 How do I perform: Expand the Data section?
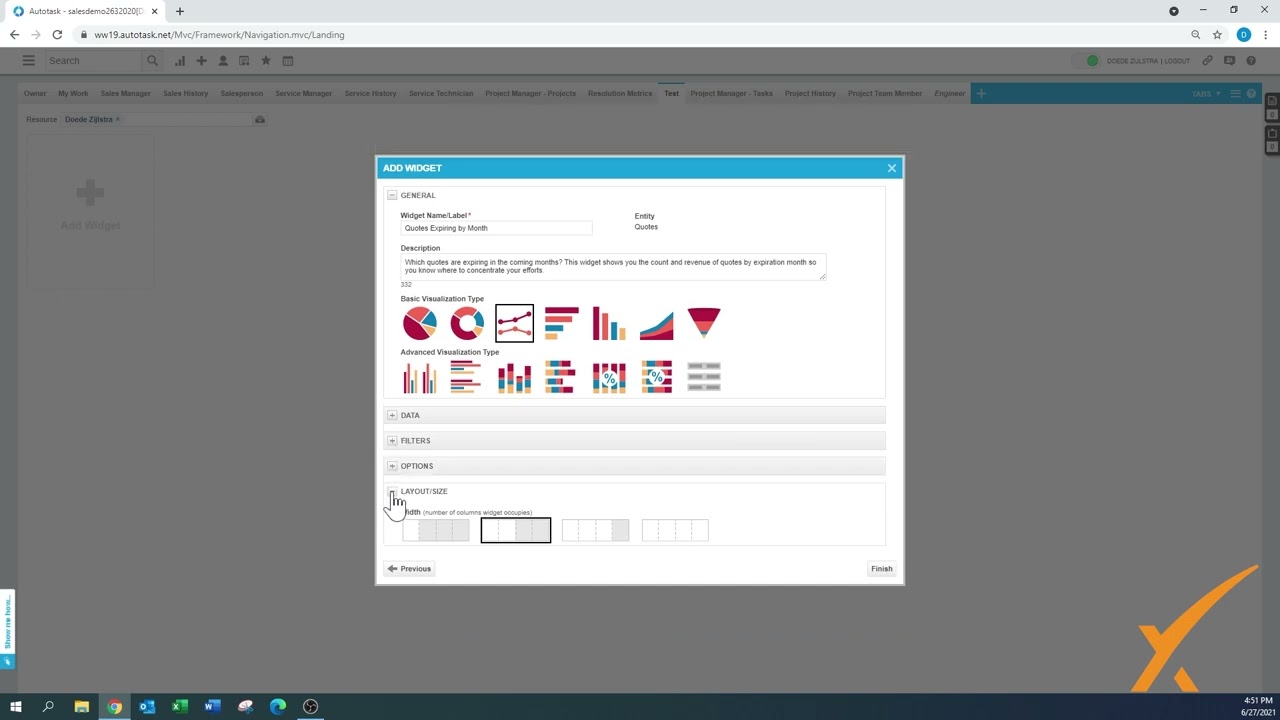pyautogui.click(x=392, y=415)
